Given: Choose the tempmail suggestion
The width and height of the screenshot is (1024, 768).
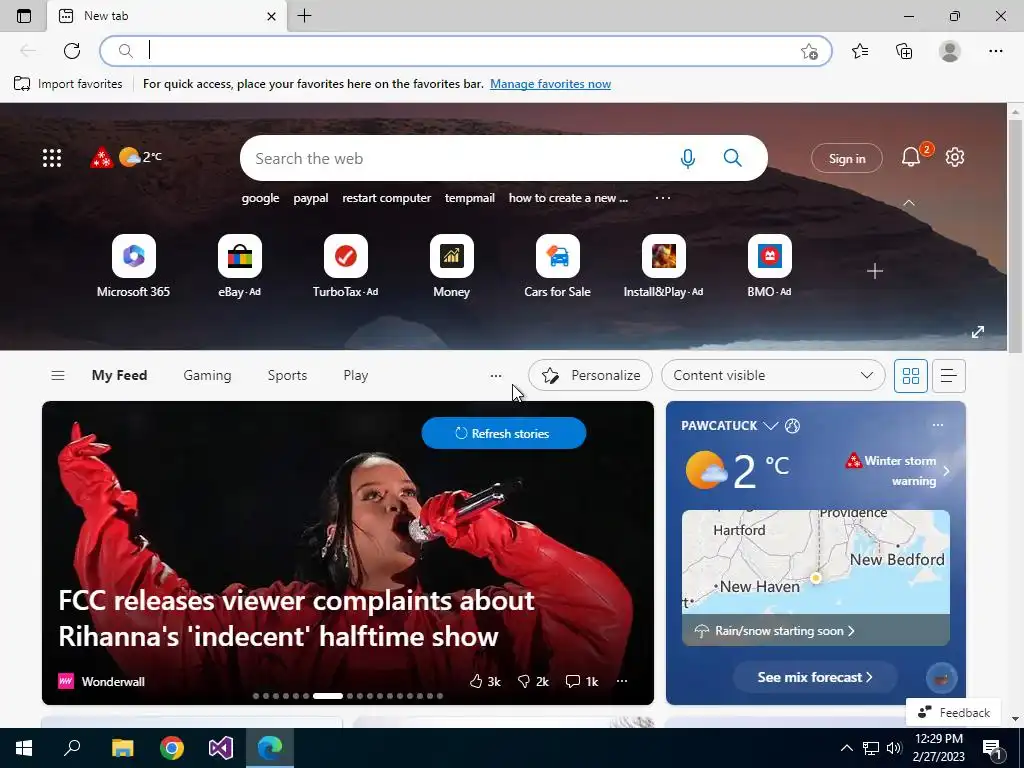Looking at the screenshot, I should tap(470, 198).
